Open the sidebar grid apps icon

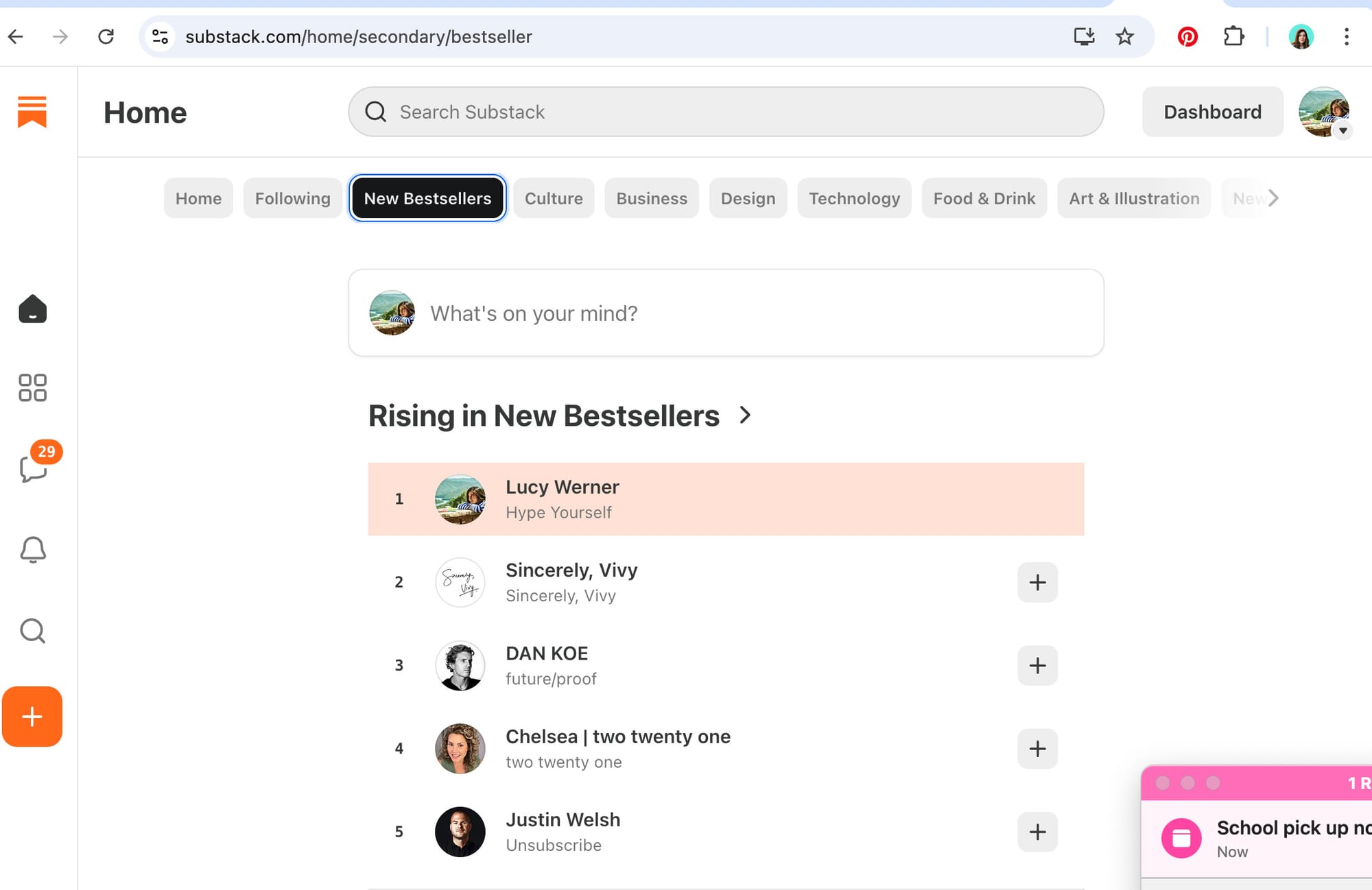tap(33, 387)
